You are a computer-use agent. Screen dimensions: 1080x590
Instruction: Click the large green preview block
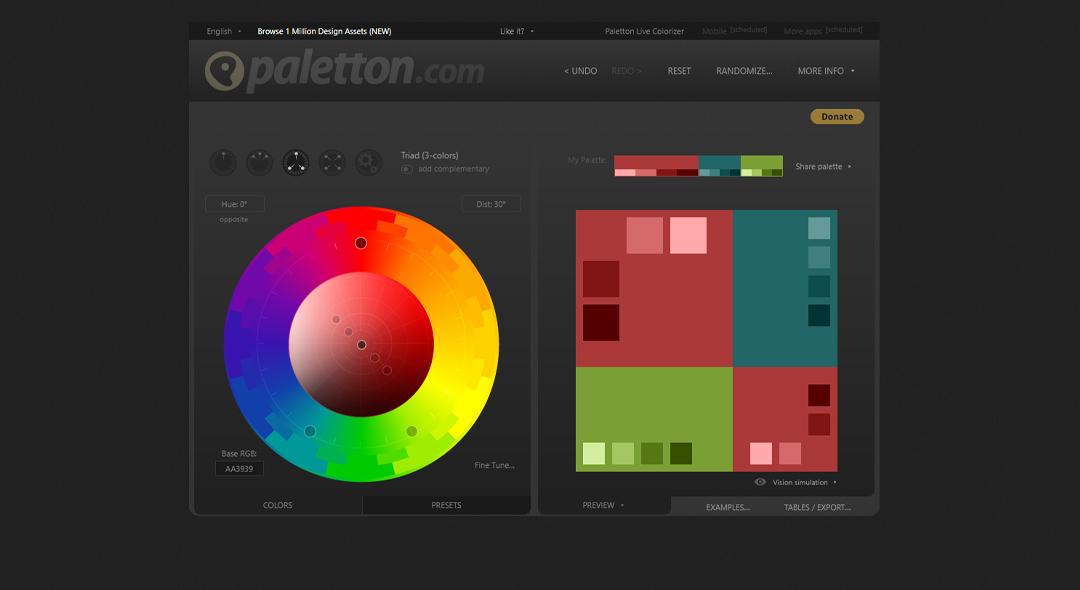(x=654, y=419)
